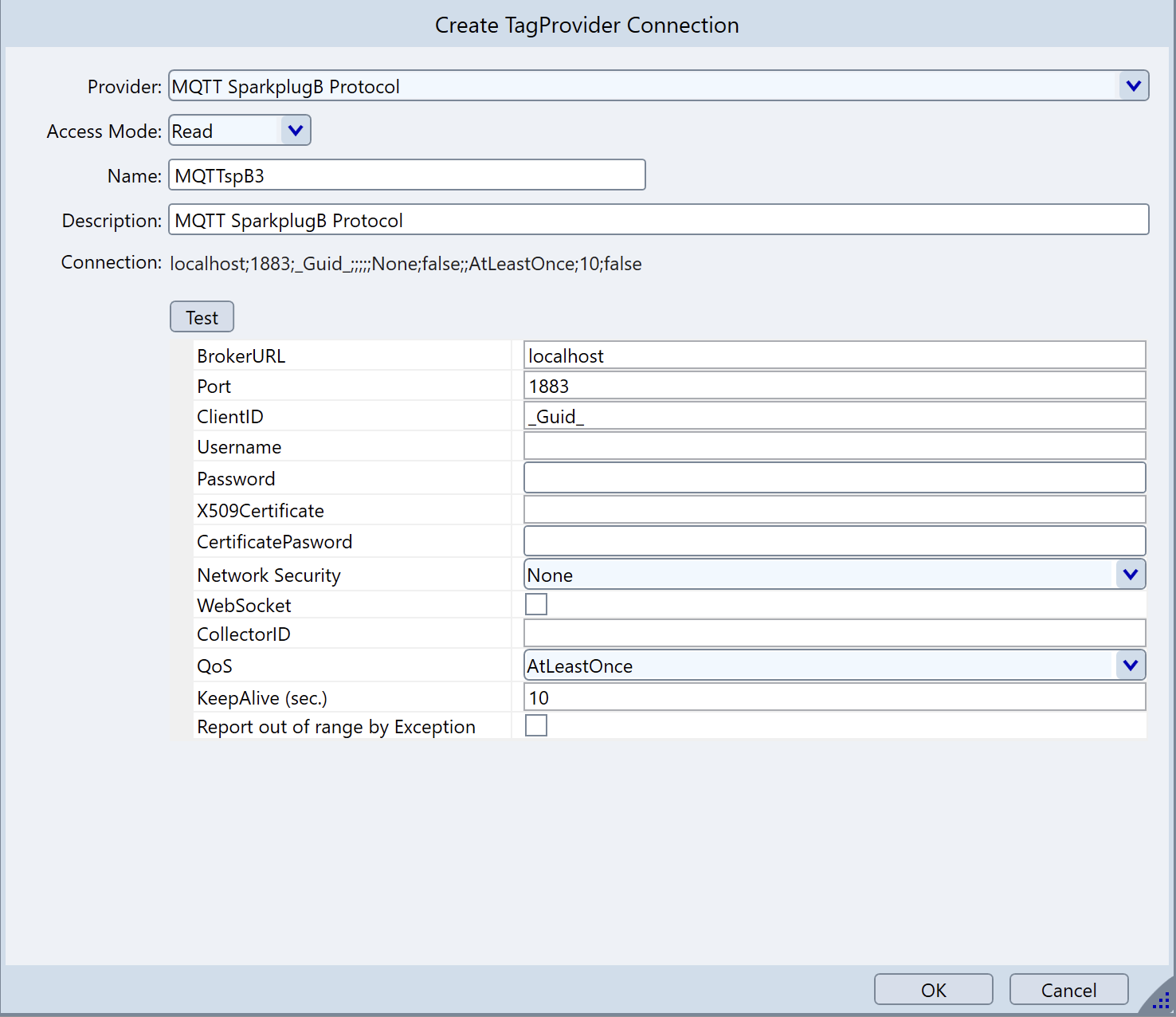Open the Provider dropdown list
Image resolution: width=1176 pixels, height=1017 pixels.
point(1133,86)
